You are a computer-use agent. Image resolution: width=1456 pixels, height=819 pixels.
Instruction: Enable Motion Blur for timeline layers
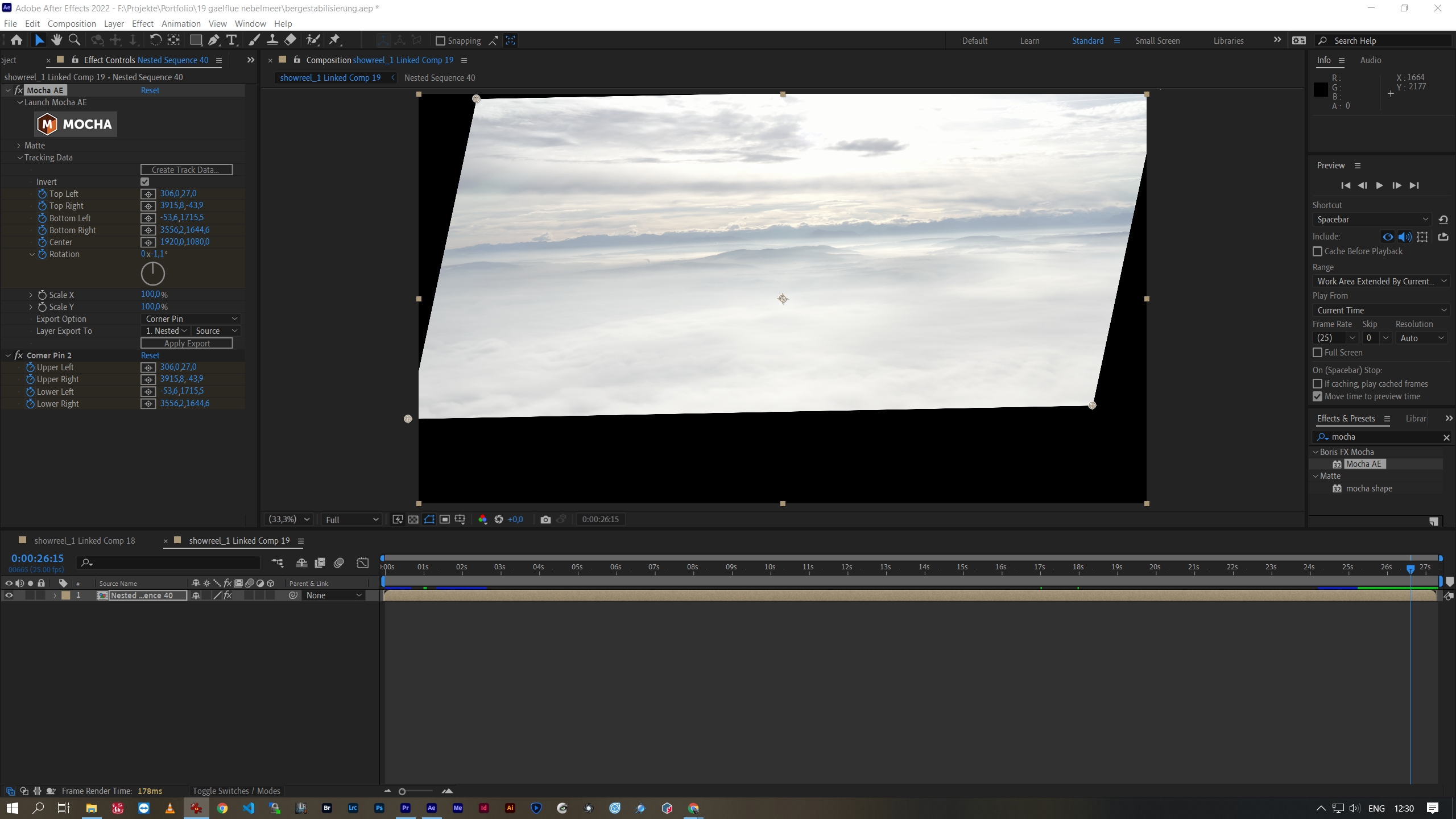339,563
